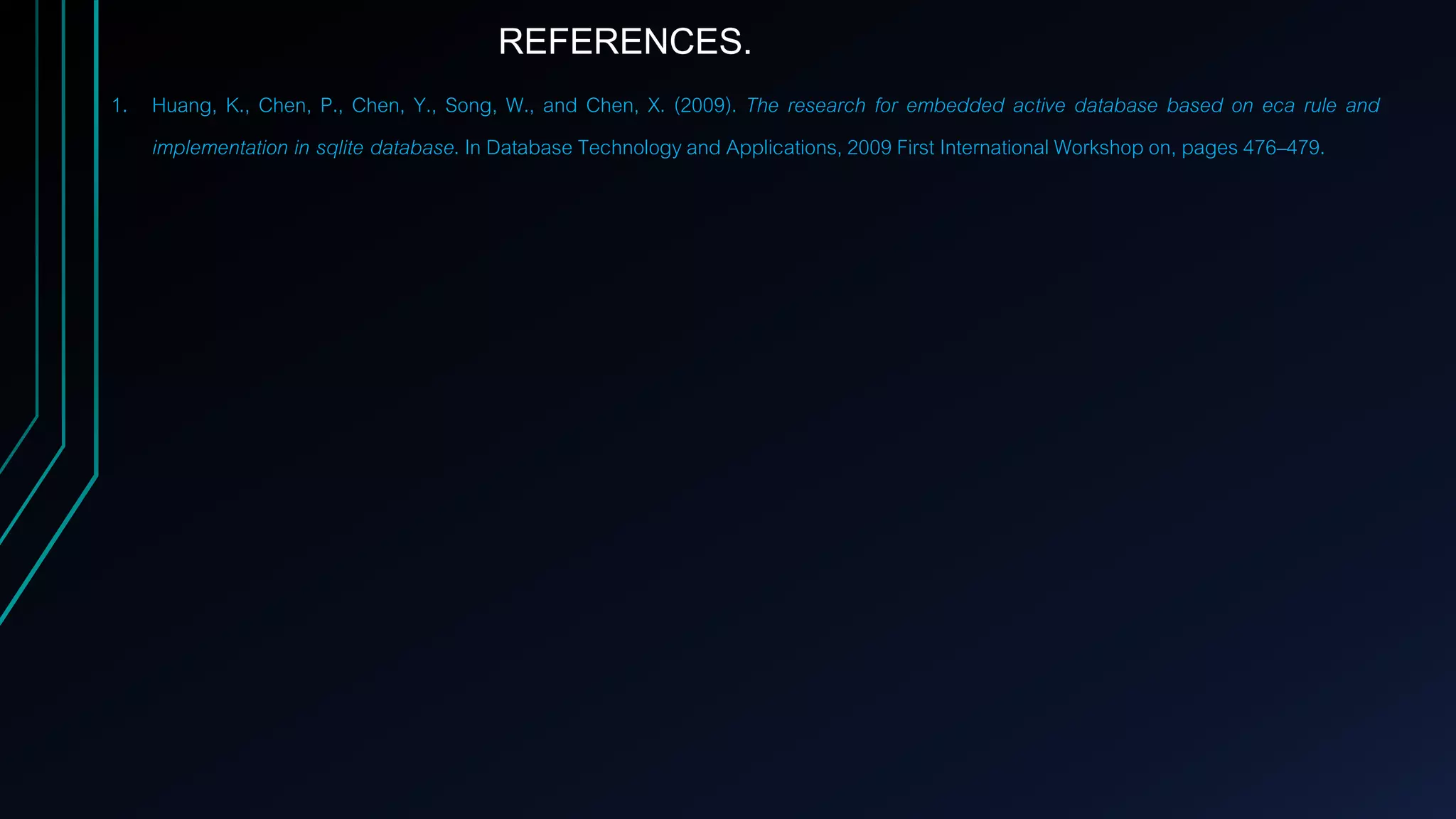
Task: Click the page range 476–479
Action: click(x=1281, y=148)
